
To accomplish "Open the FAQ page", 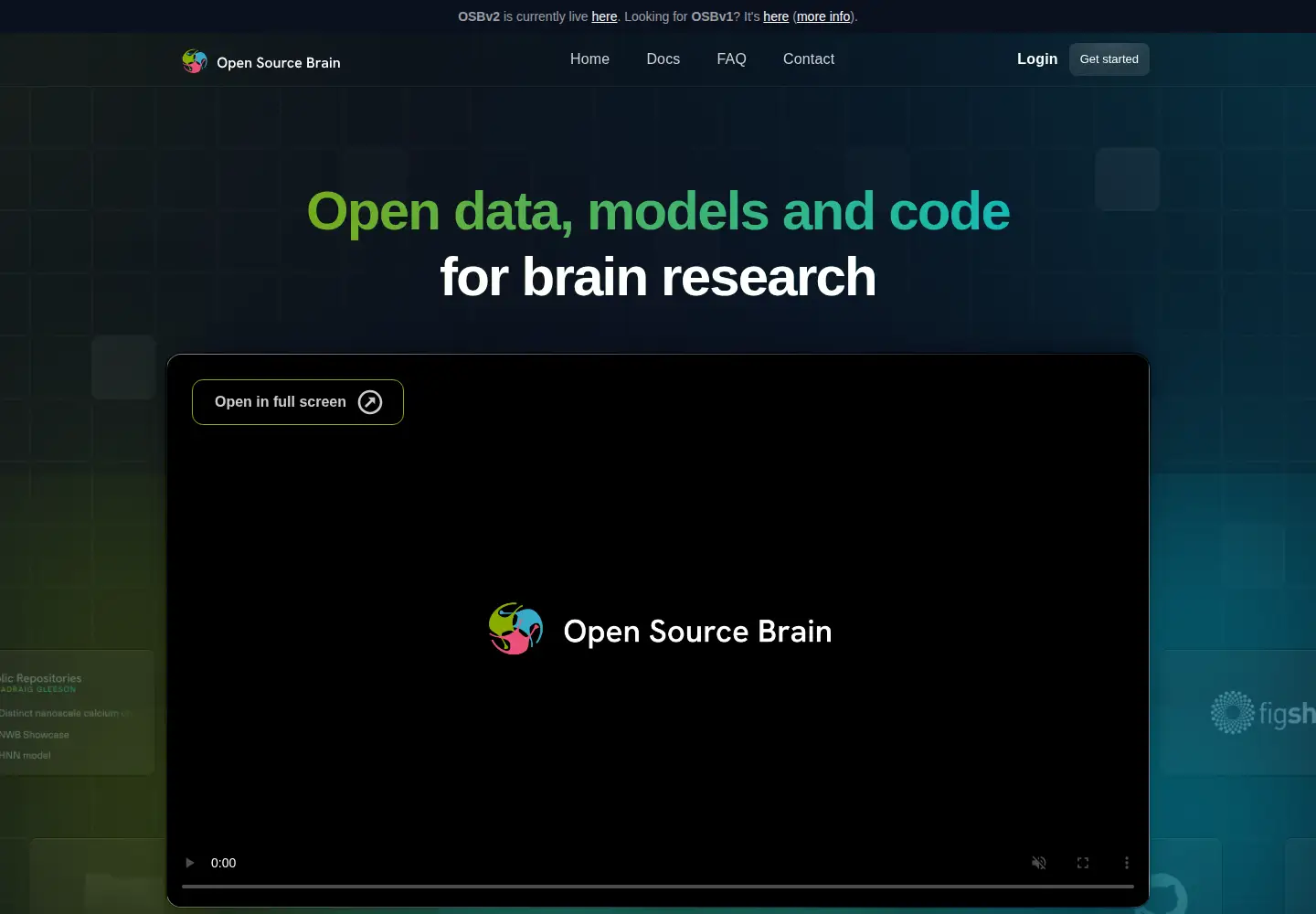I will coord(732,59).
